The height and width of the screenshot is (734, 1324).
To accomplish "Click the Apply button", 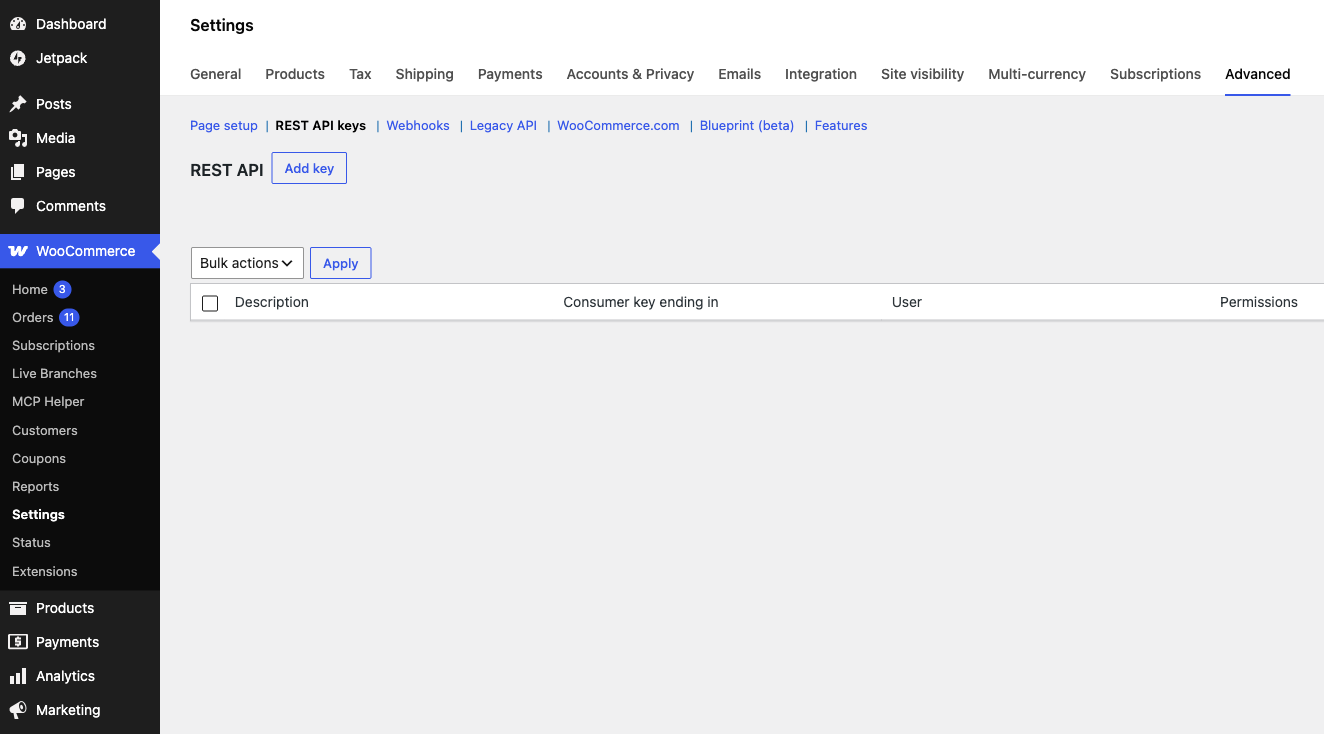I will point(341,263).
